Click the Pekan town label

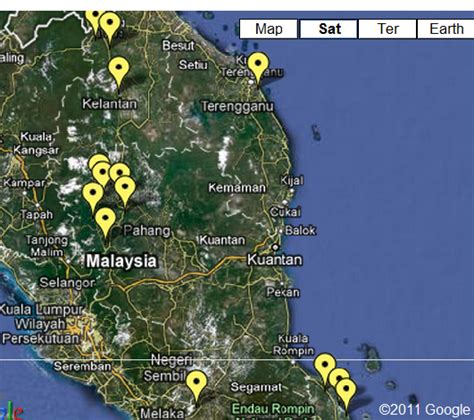point(283,292)
